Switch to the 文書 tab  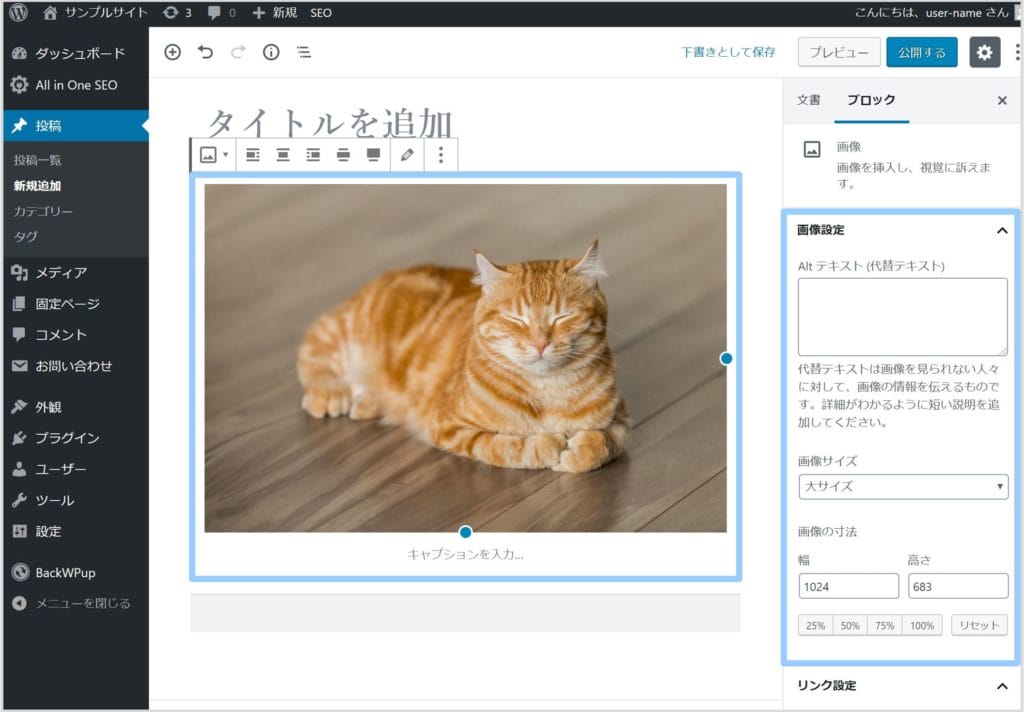coord(808,100)
